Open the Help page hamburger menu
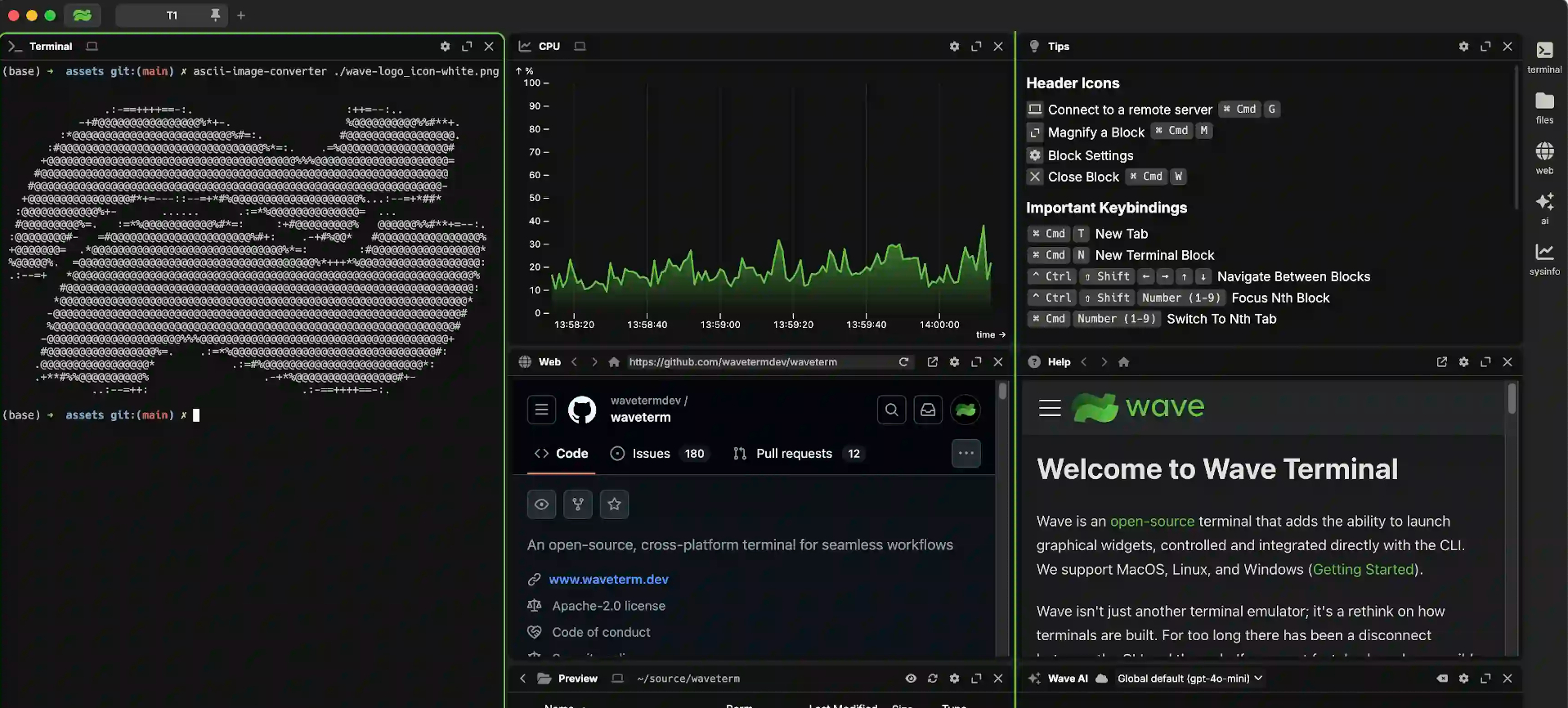Viewport: 1568px width, 708px height. pyautogui.click(x=1050, y=408)
